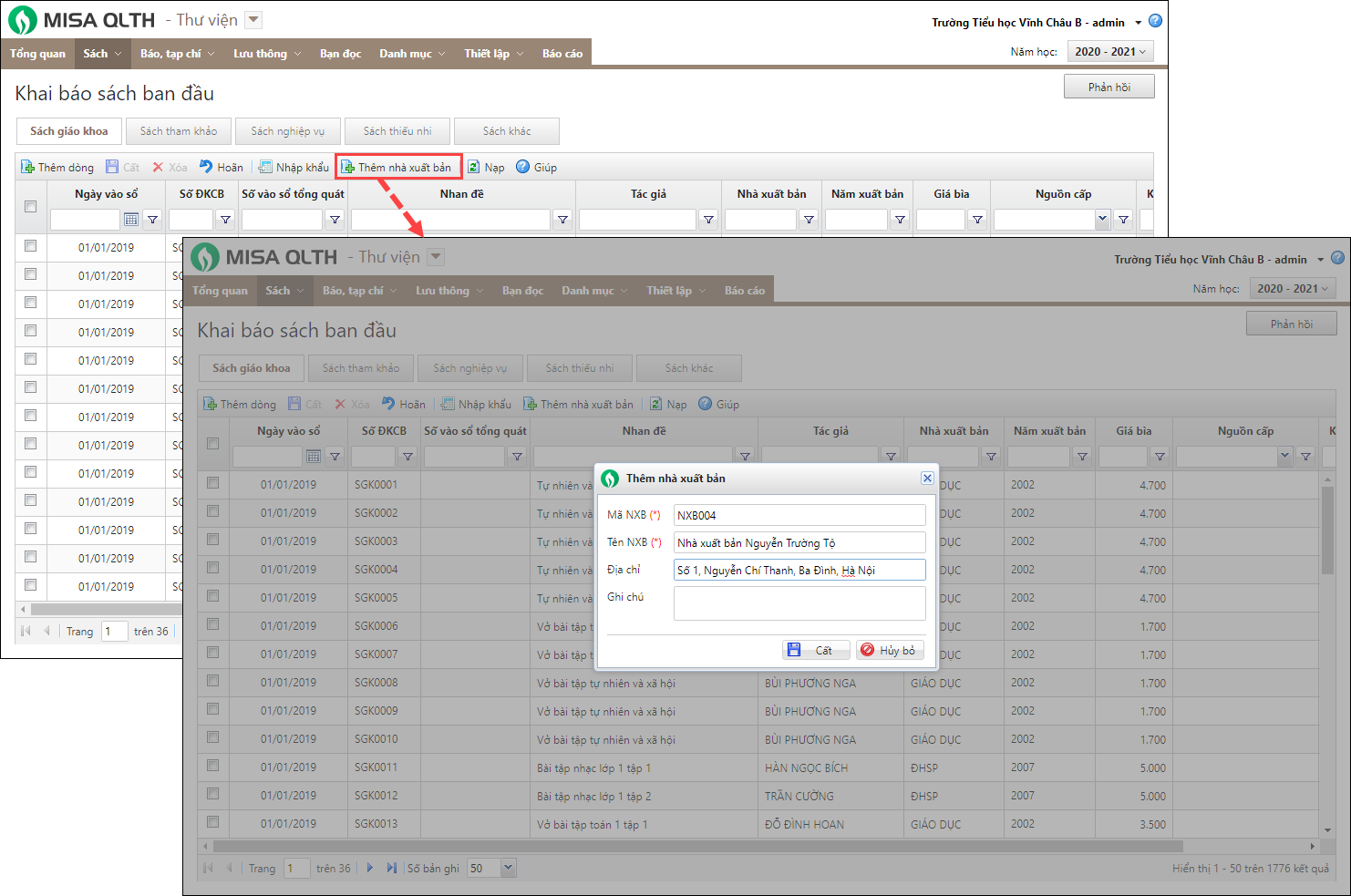Open the Số bản ghi 50 dropdown
1351x896 pixels.
[x=508, y=868]
